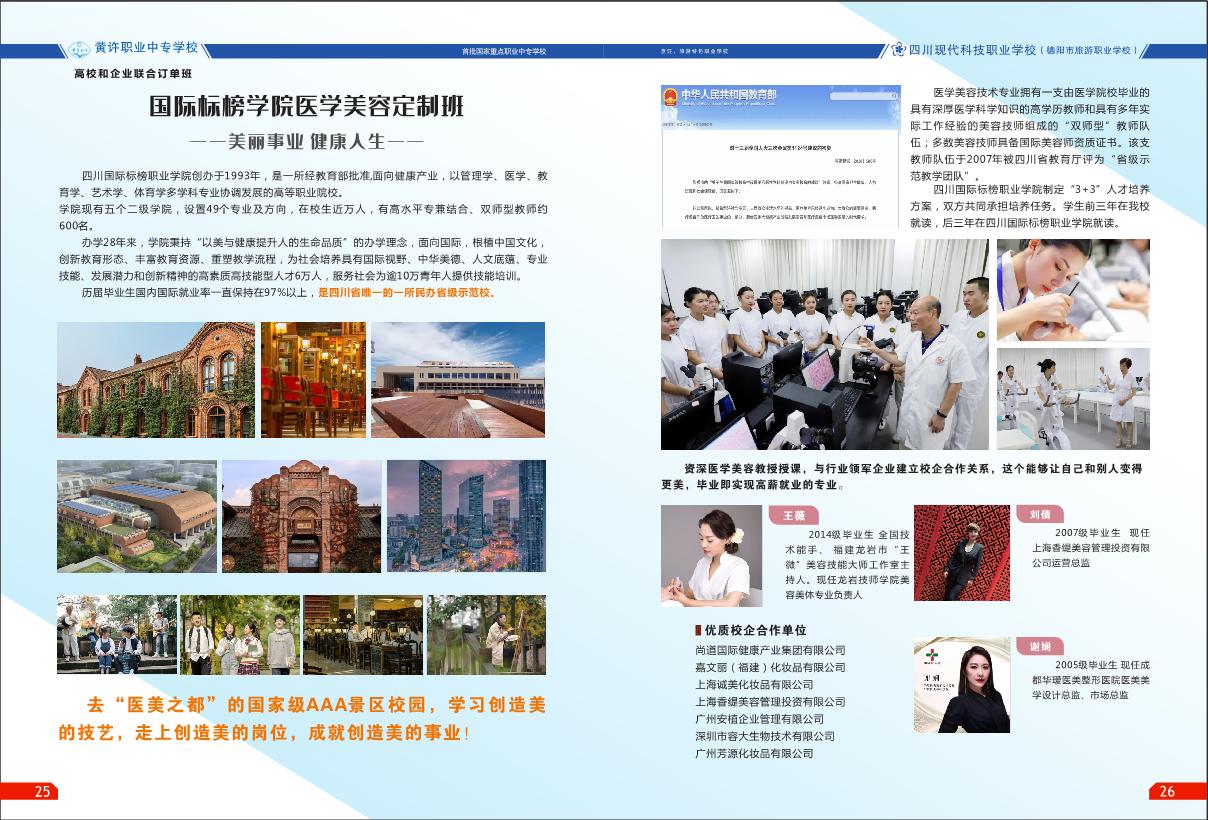Image resolution: width=1208 pixels, height=820 pixels.
Task: Open the 教育部 website screenshot
Action: [778, 157]
